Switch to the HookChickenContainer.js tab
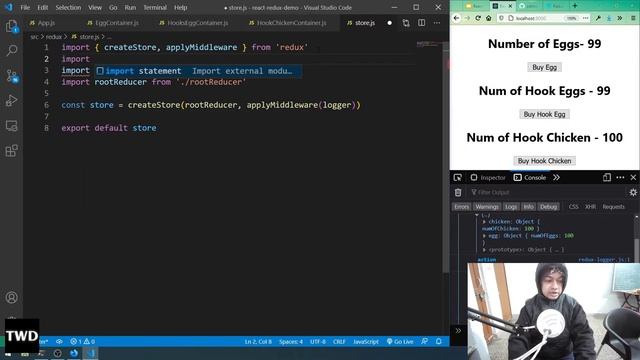The image size is (640, 360). click(288, 23)
